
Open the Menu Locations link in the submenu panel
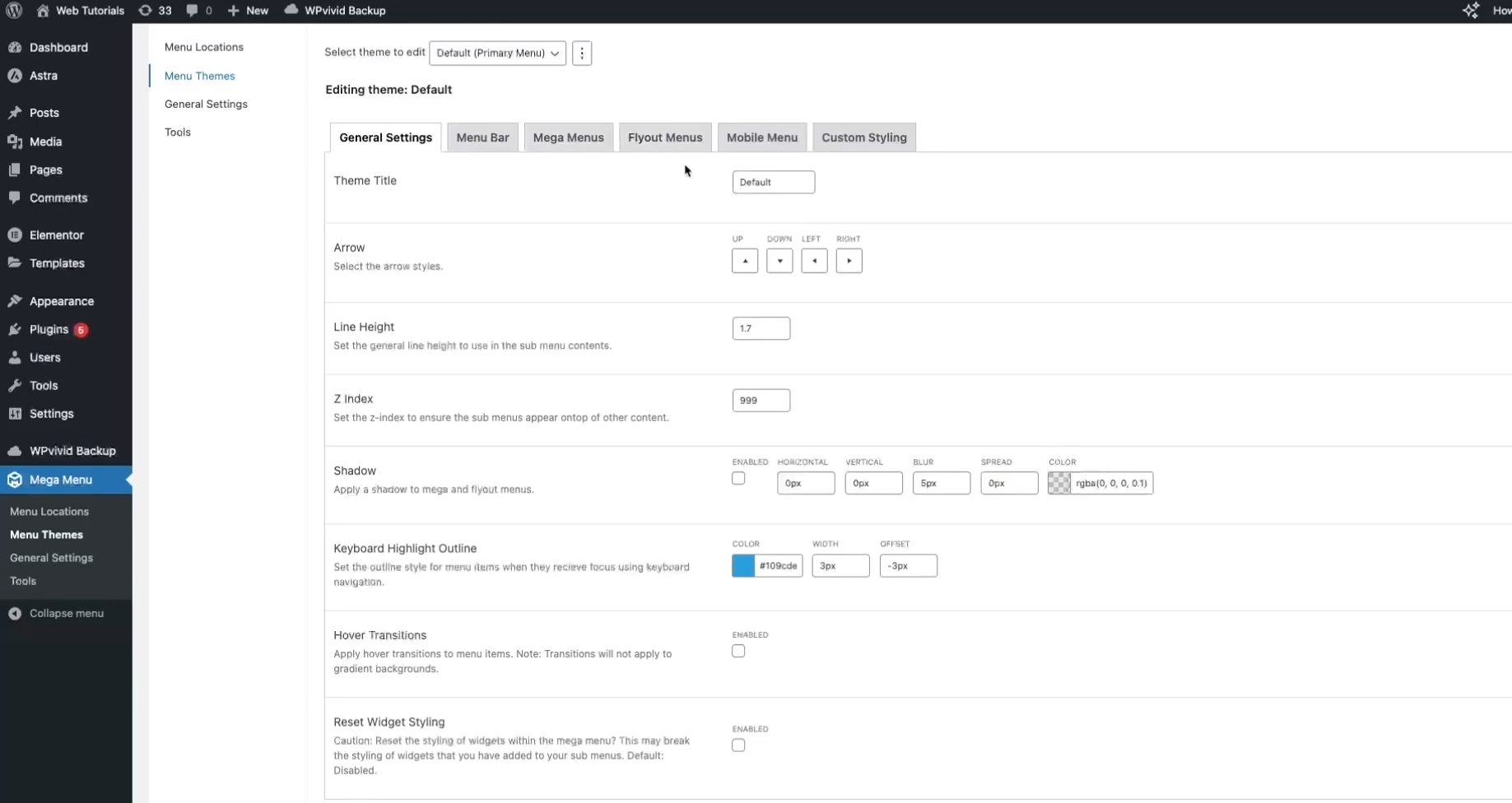[x=203, y=47]
